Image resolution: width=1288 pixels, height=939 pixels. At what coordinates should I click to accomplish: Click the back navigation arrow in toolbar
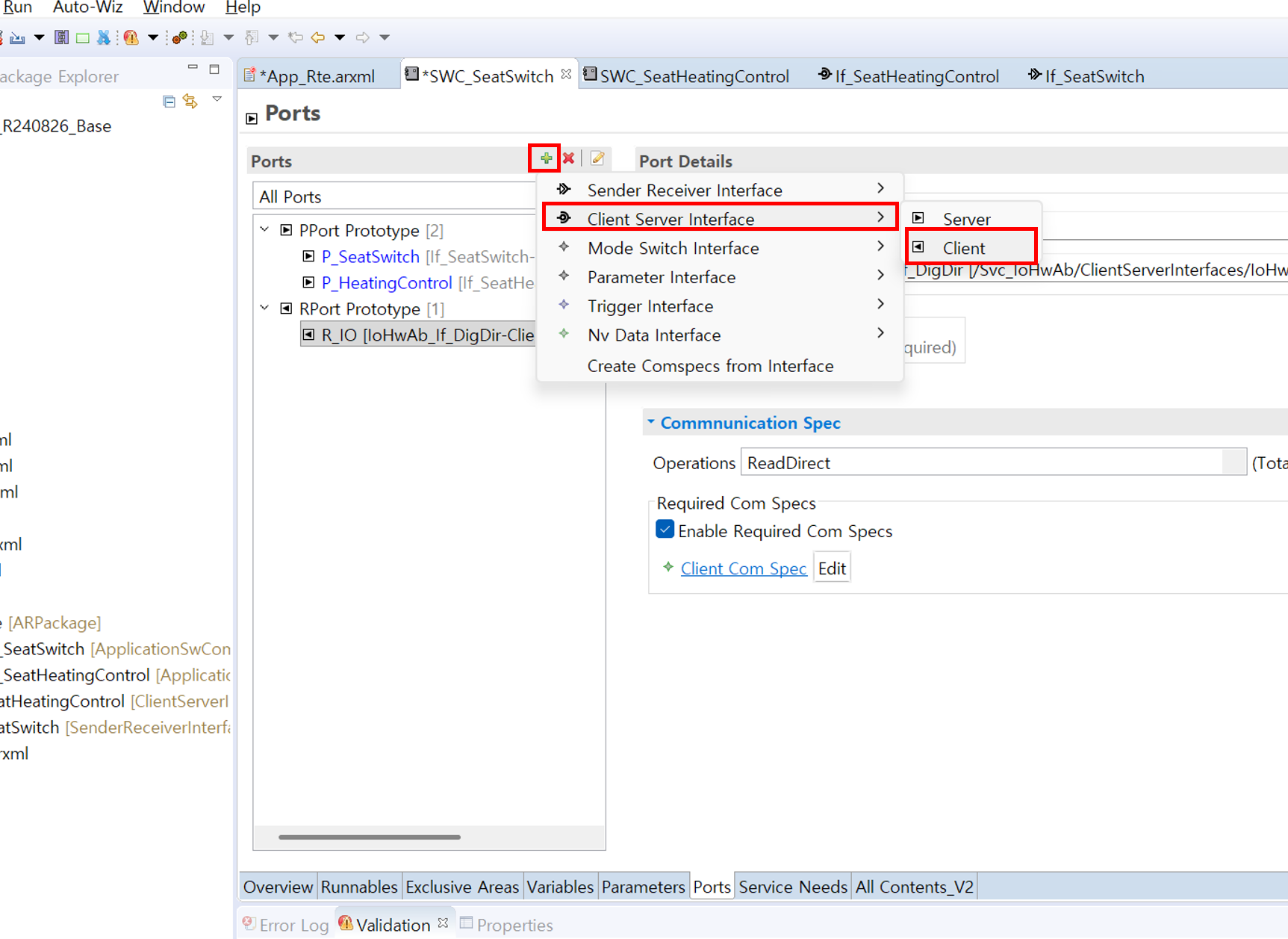(318, 37)
